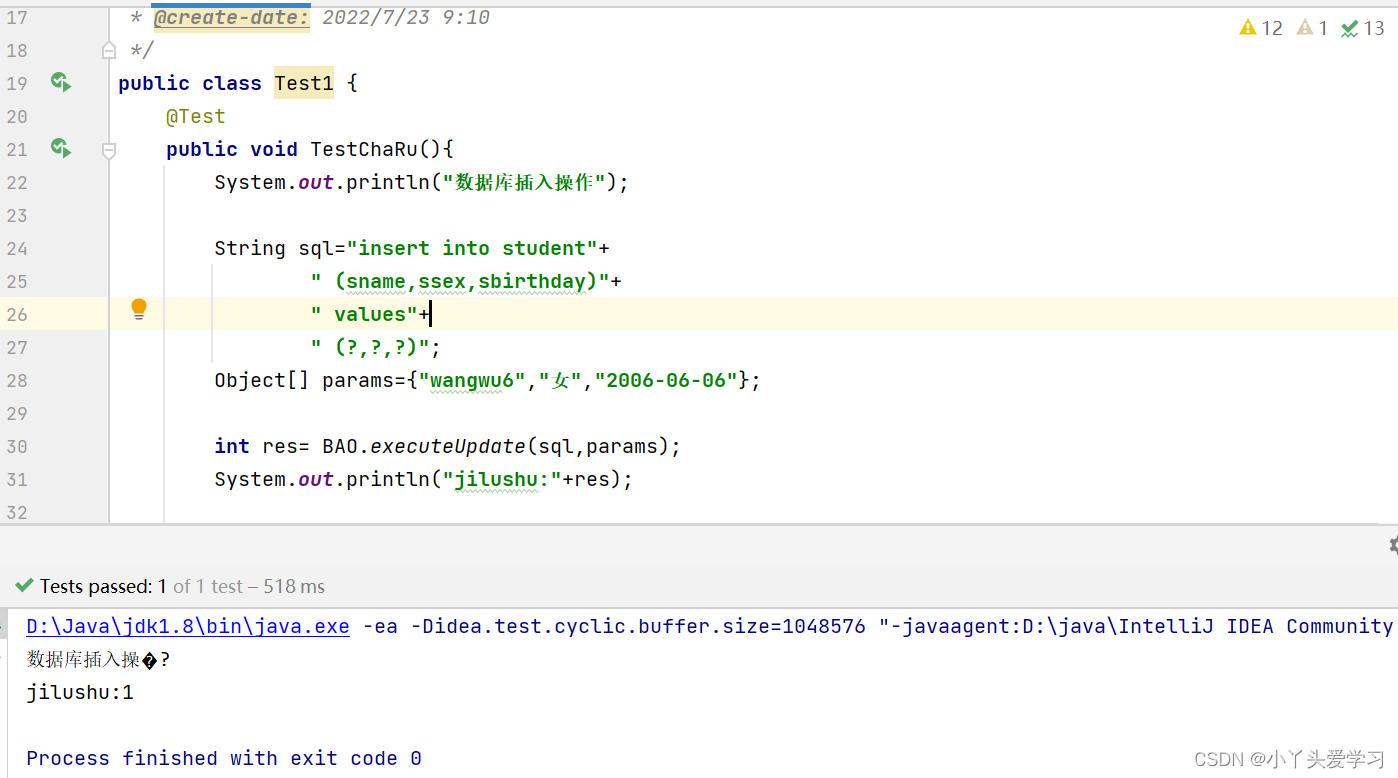Image resolution: width=1398 pixels, height=778 pixels.
Task: Click line number 28 in the gutter
Action: point(17,380)
